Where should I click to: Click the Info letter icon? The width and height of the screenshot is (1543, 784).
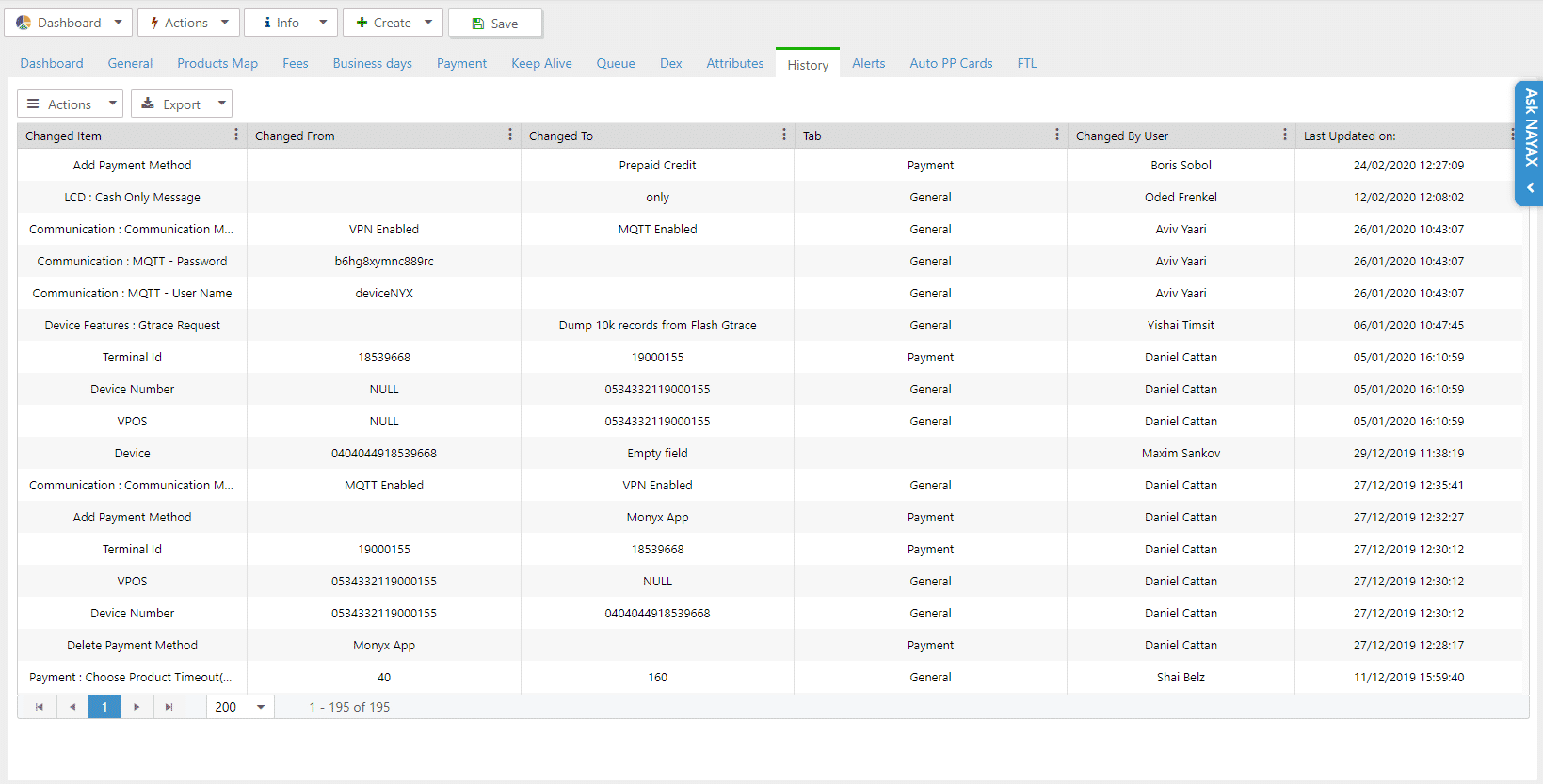(267, 23)
